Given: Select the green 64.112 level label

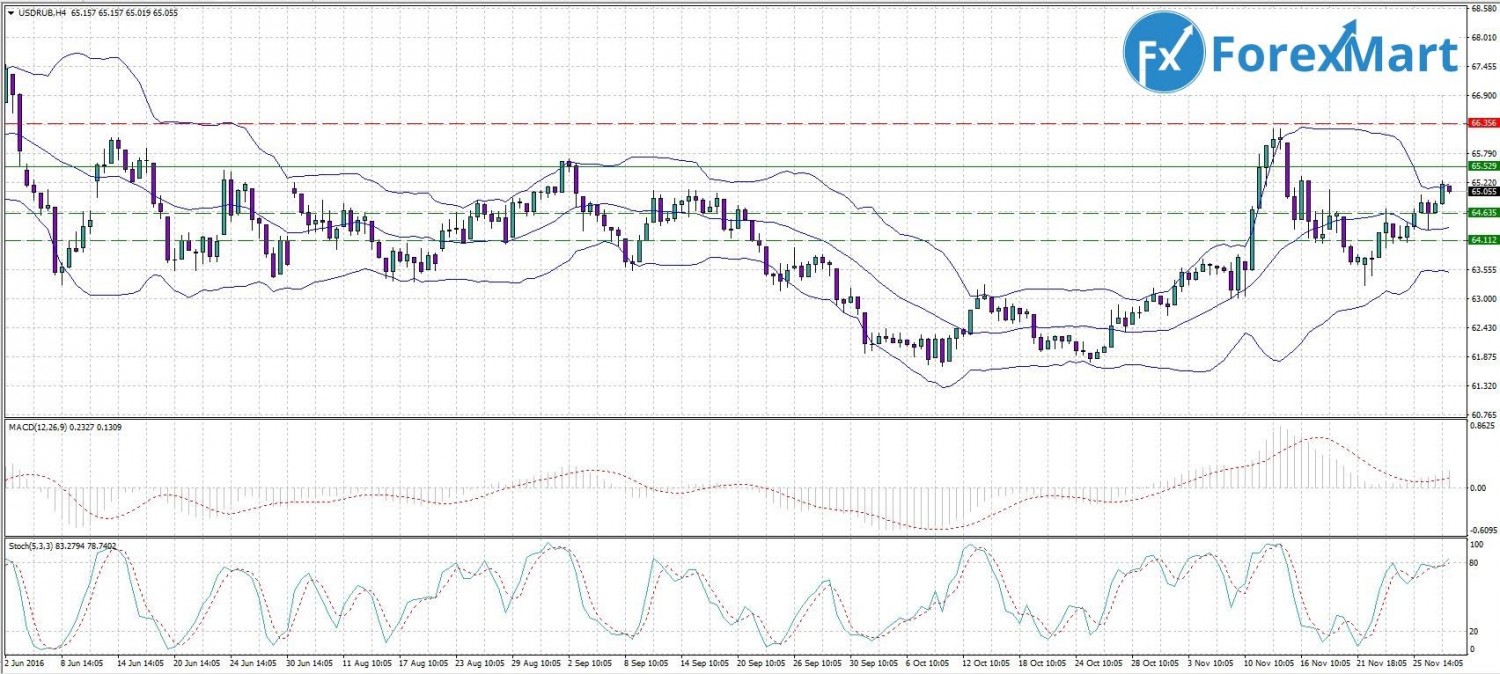Looking at the screenshot, I should click(1481, 240).
